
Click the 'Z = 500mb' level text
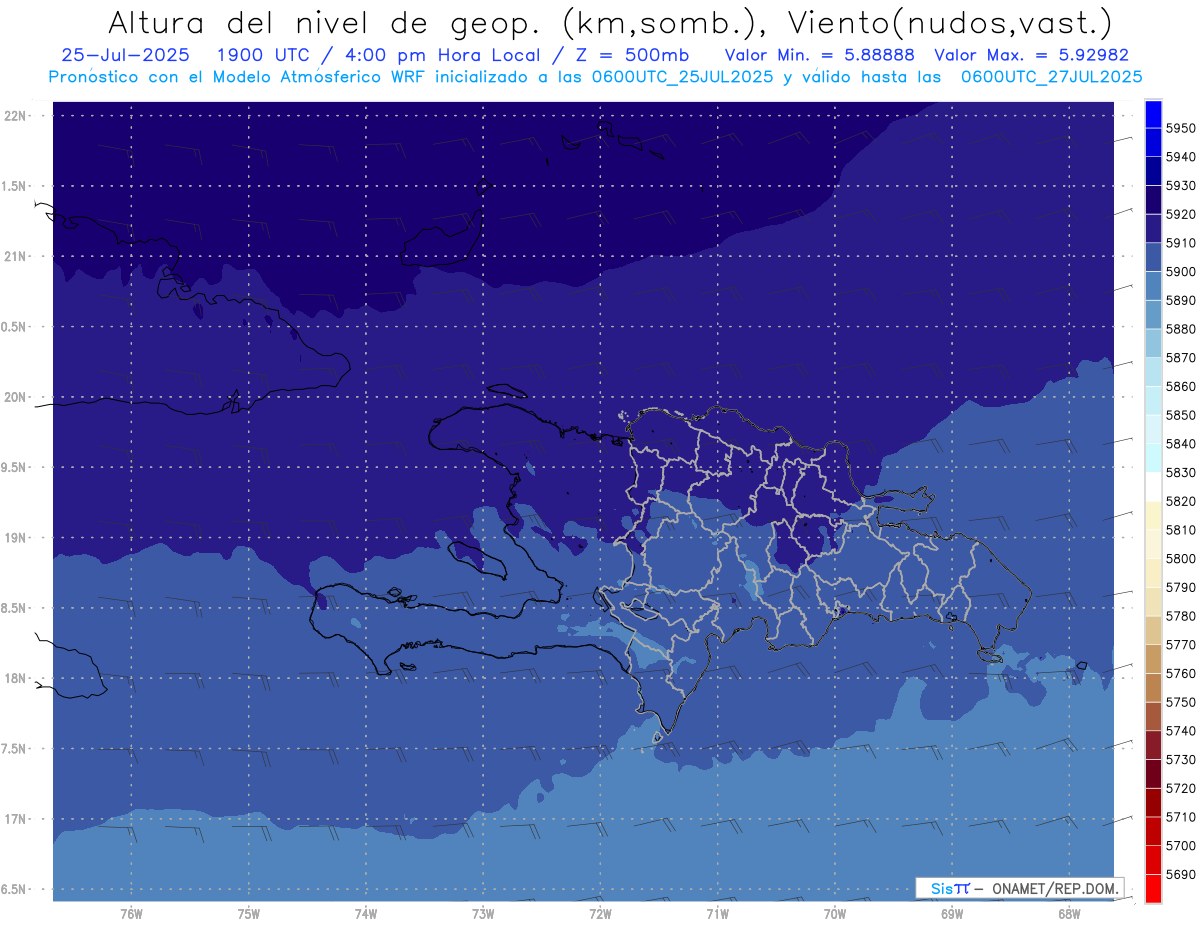coord(631,55)
